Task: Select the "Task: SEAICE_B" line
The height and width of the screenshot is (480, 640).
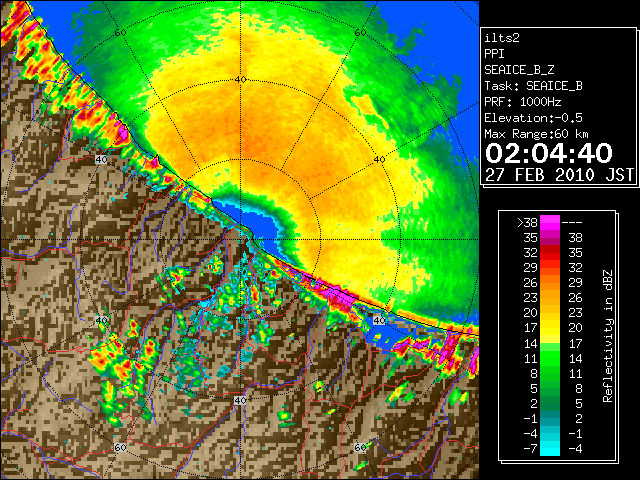Action: click(x=533, y=86)
